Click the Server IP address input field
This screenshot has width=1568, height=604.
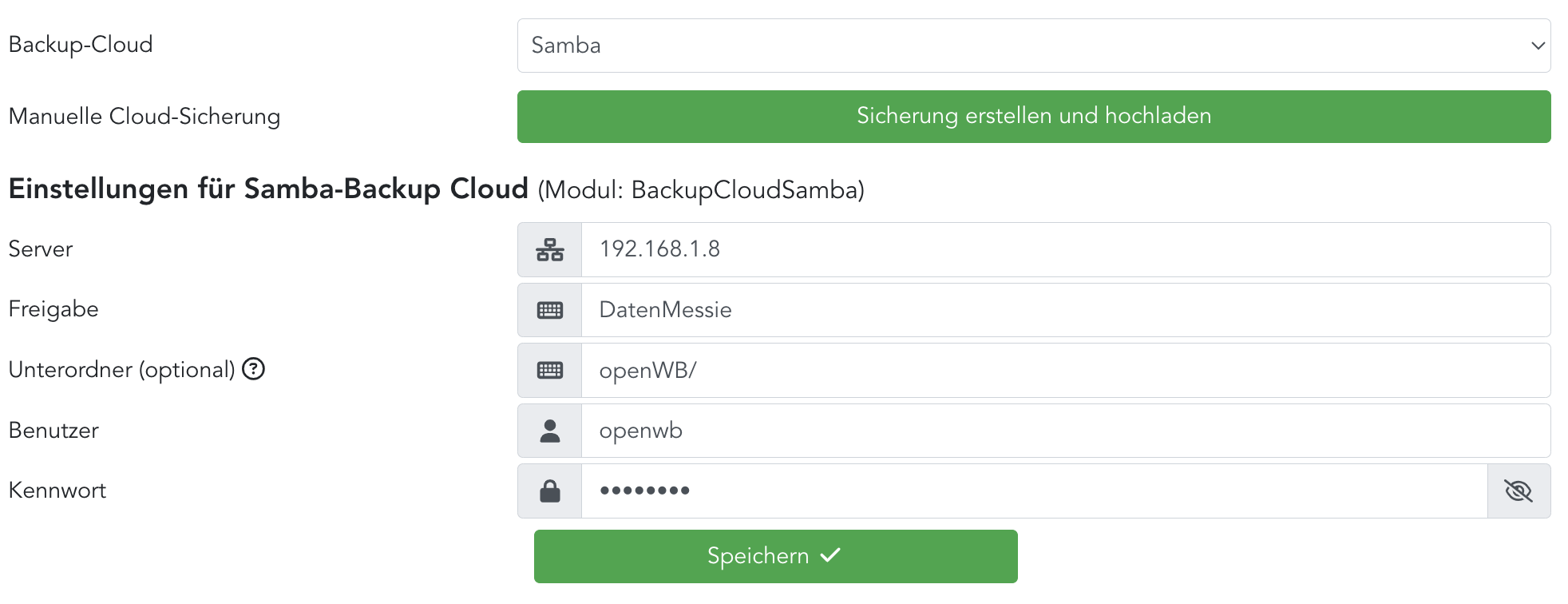(1065, 250)
